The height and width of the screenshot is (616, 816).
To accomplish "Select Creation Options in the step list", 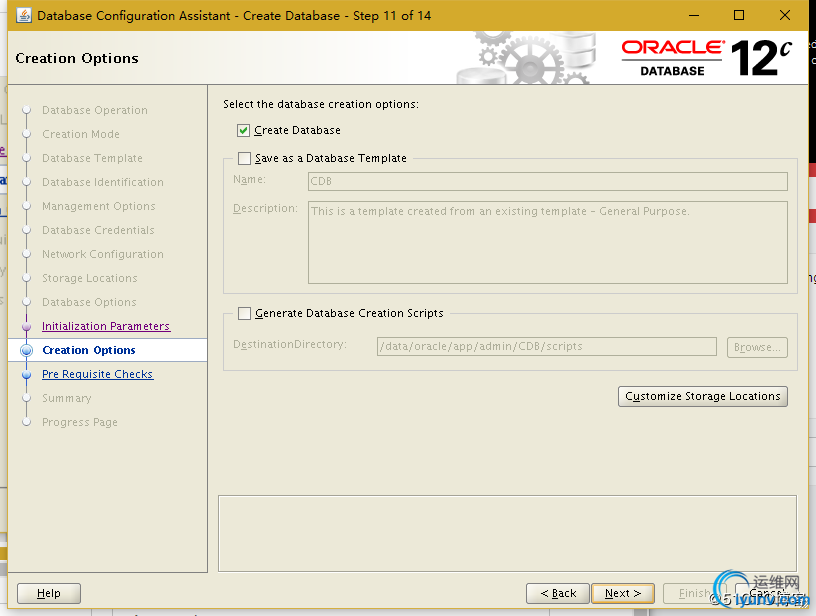I will coord(89,351).
